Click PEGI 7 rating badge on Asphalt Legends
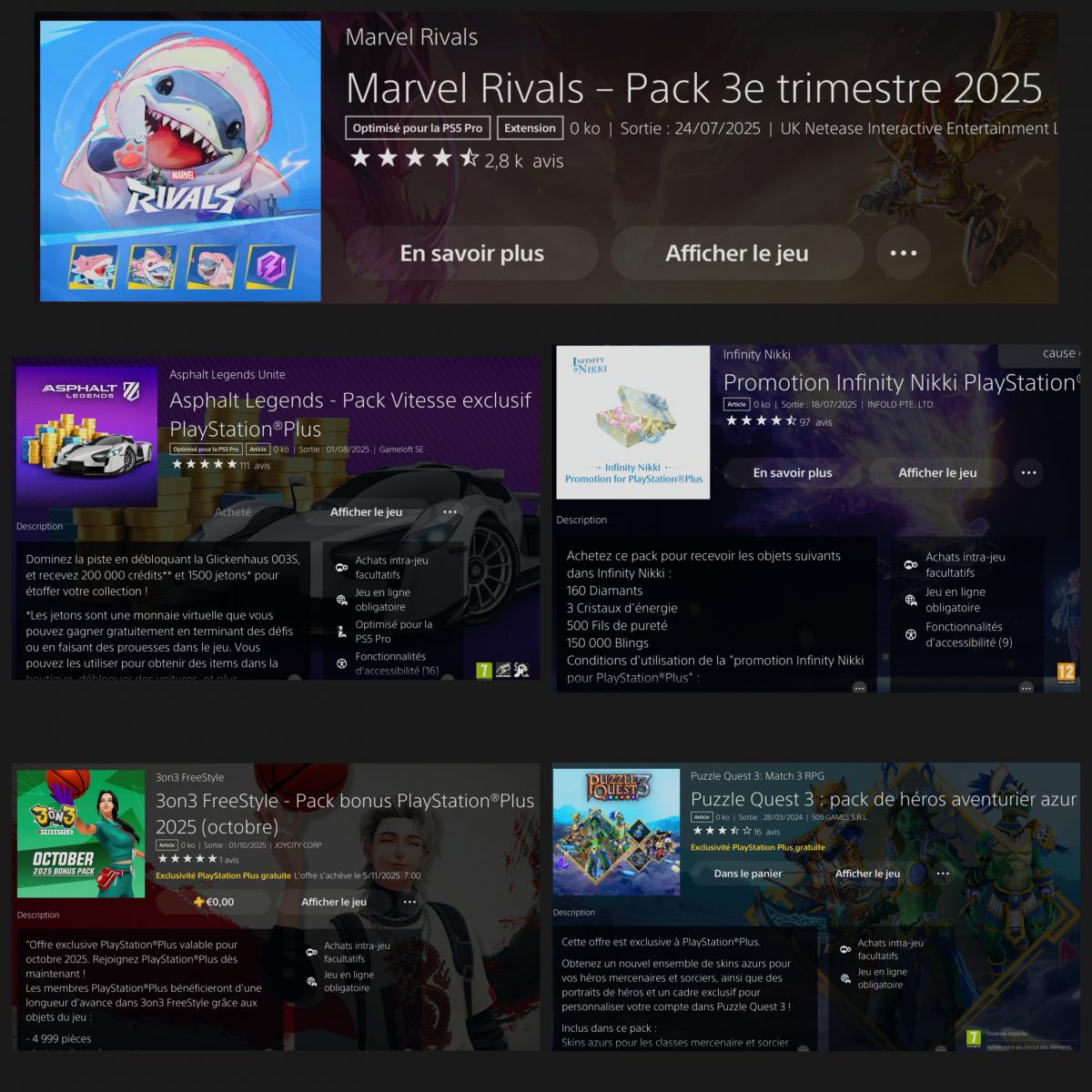The image size is (1092, 1092). point(484,670)
